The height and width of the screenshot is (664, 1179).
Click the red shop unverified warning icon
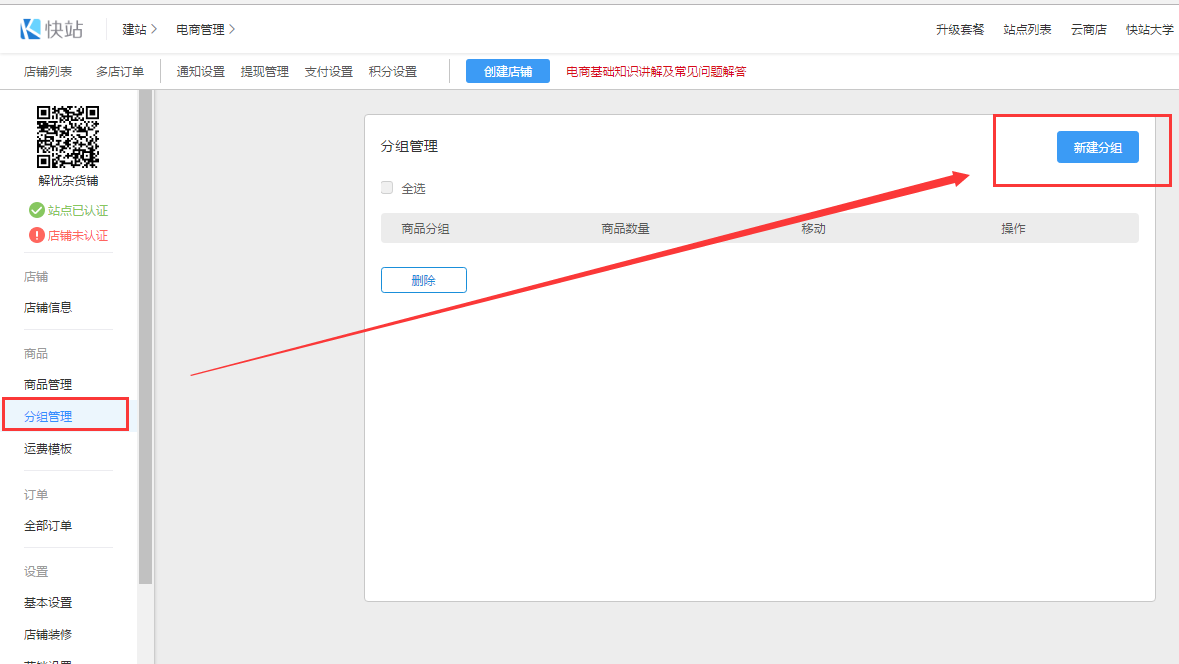click(37, 236)
